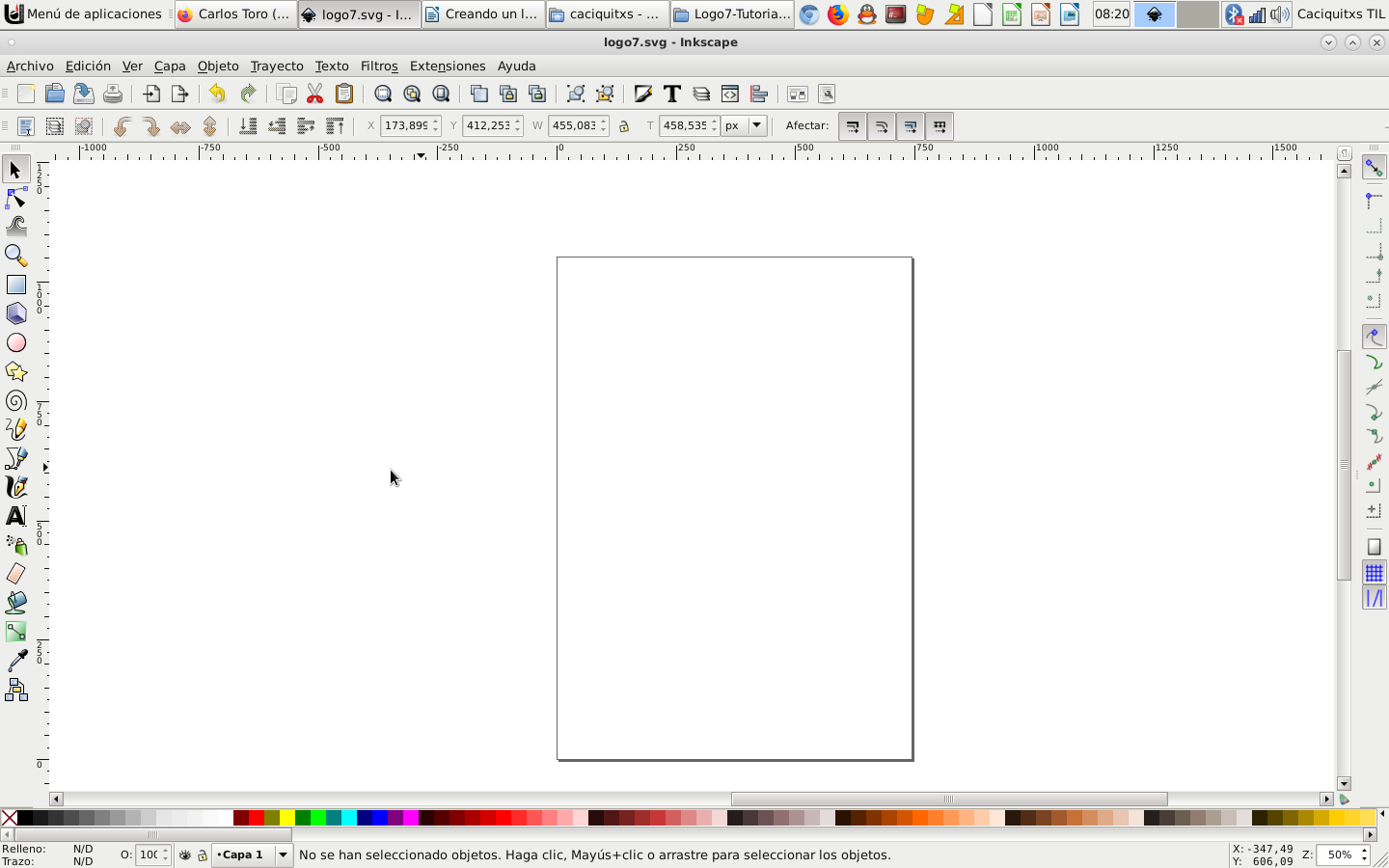The image size is (1389, 868).
Task: Click the Redo arrow icon
Action: [x=248, y=94]
